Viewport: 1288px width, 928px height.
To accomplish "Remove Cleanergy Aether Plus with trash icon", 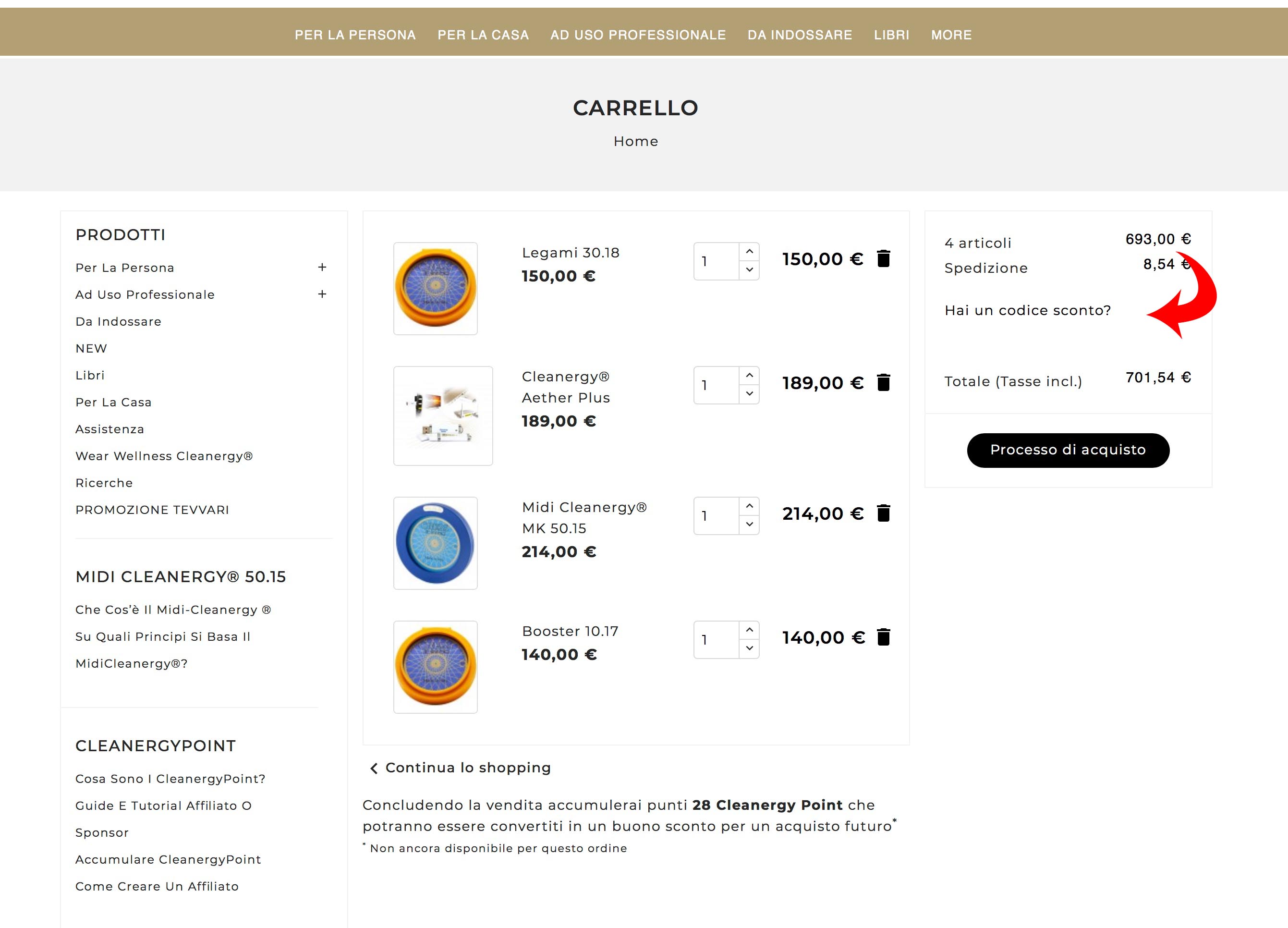I will (883, 383).
